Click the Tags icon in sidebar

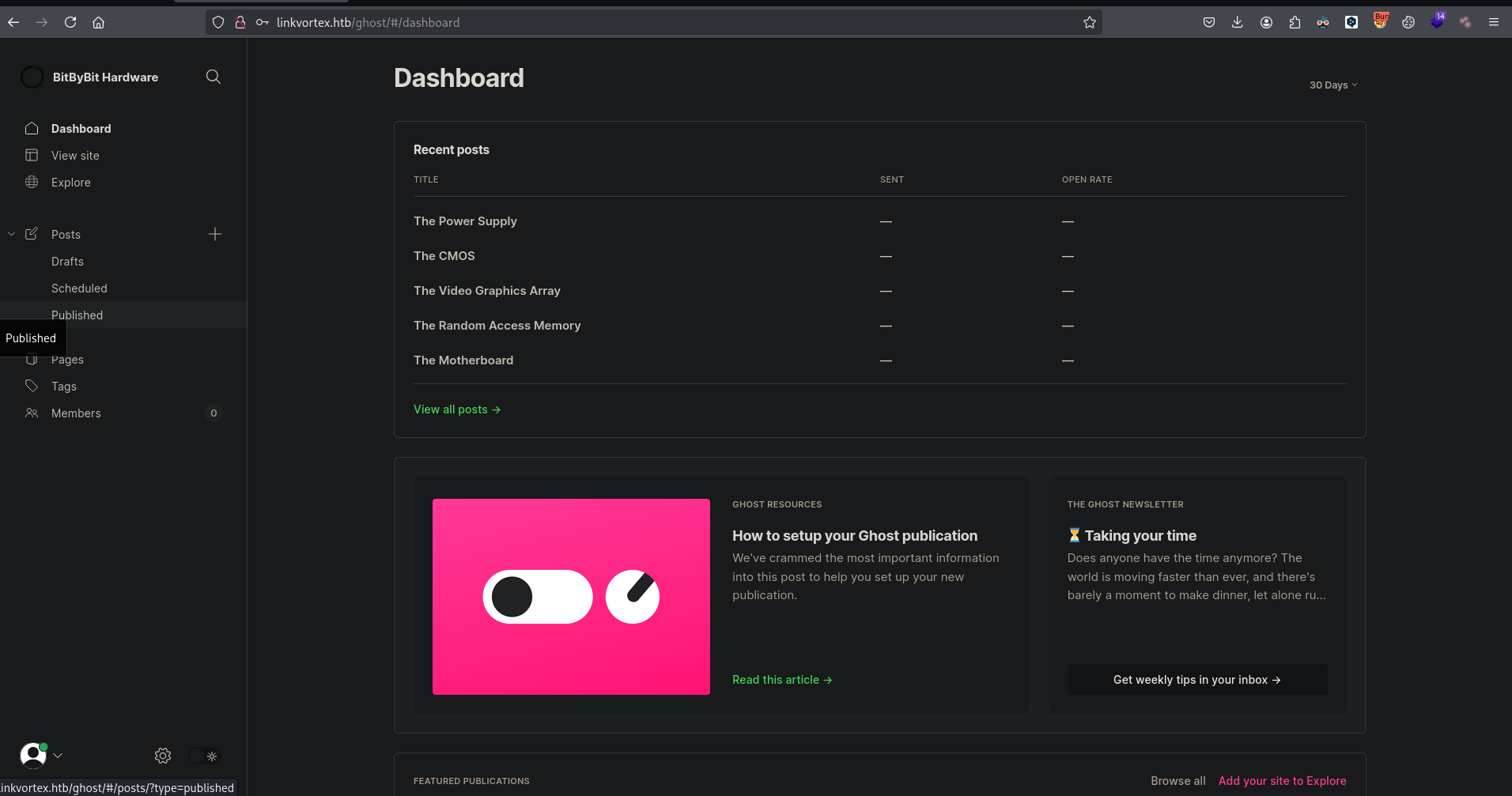click(x=32, y=386)
